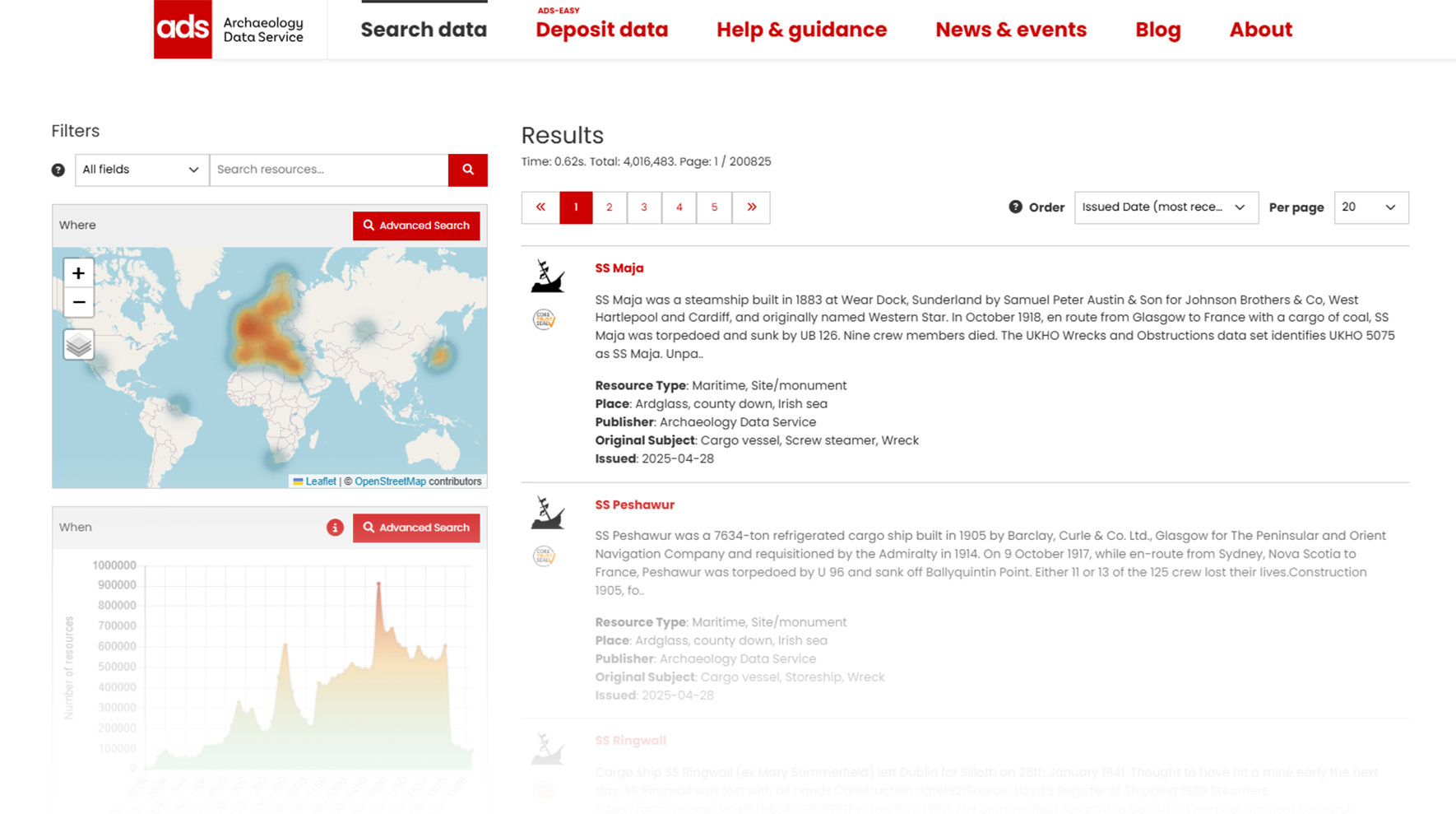Click the red info icon in When panel

(335, 528)
